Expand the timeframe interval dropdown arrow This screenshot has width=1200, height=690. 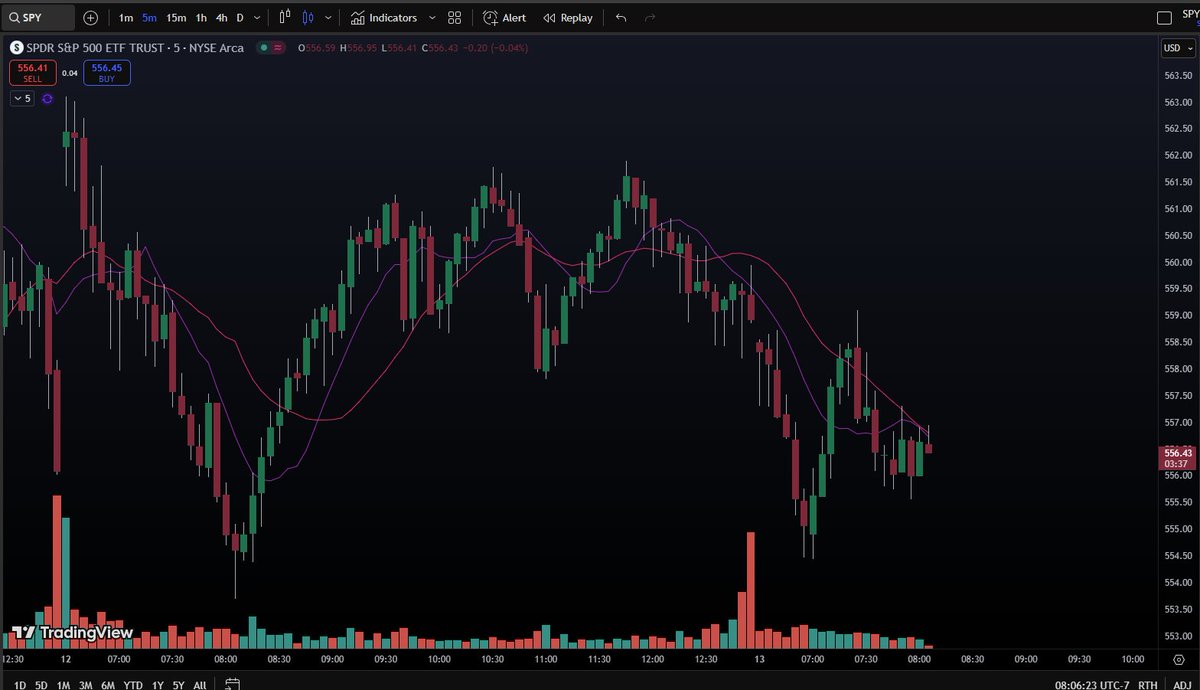(x=259, y=18)
